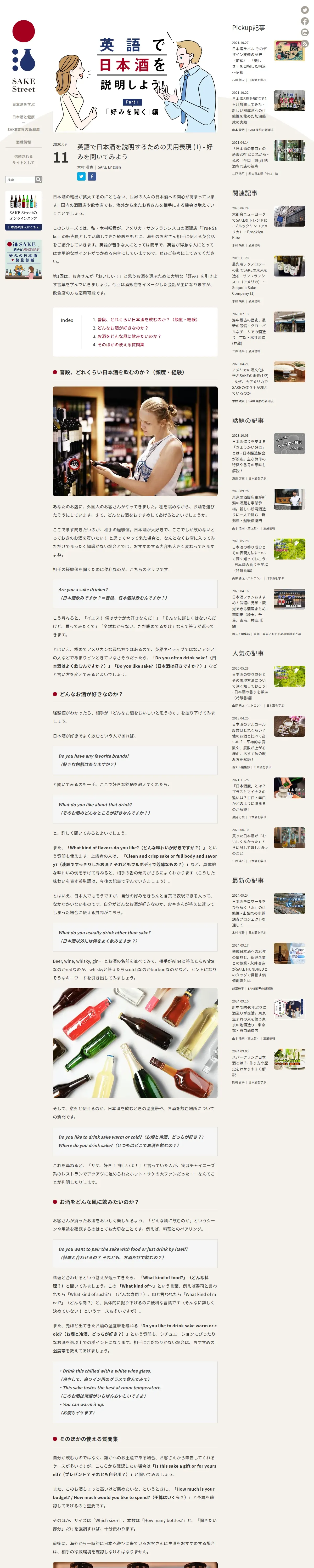Open the 2020.05.28 香り成分 article under 話題の記事
Viewport: 314px width, 1568px height.
point(249,559)
